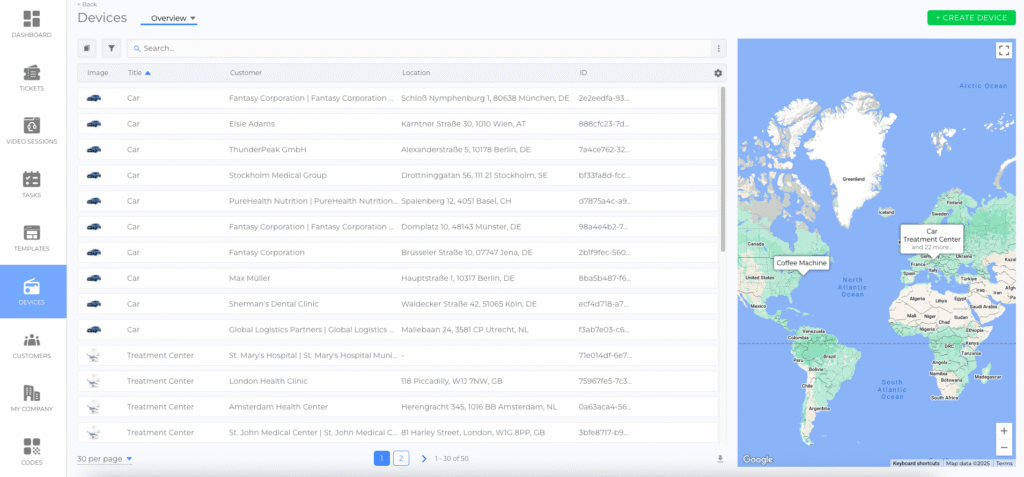1024x477 pixels.
Task: Click the download icon below table
Action: [720, 459]
